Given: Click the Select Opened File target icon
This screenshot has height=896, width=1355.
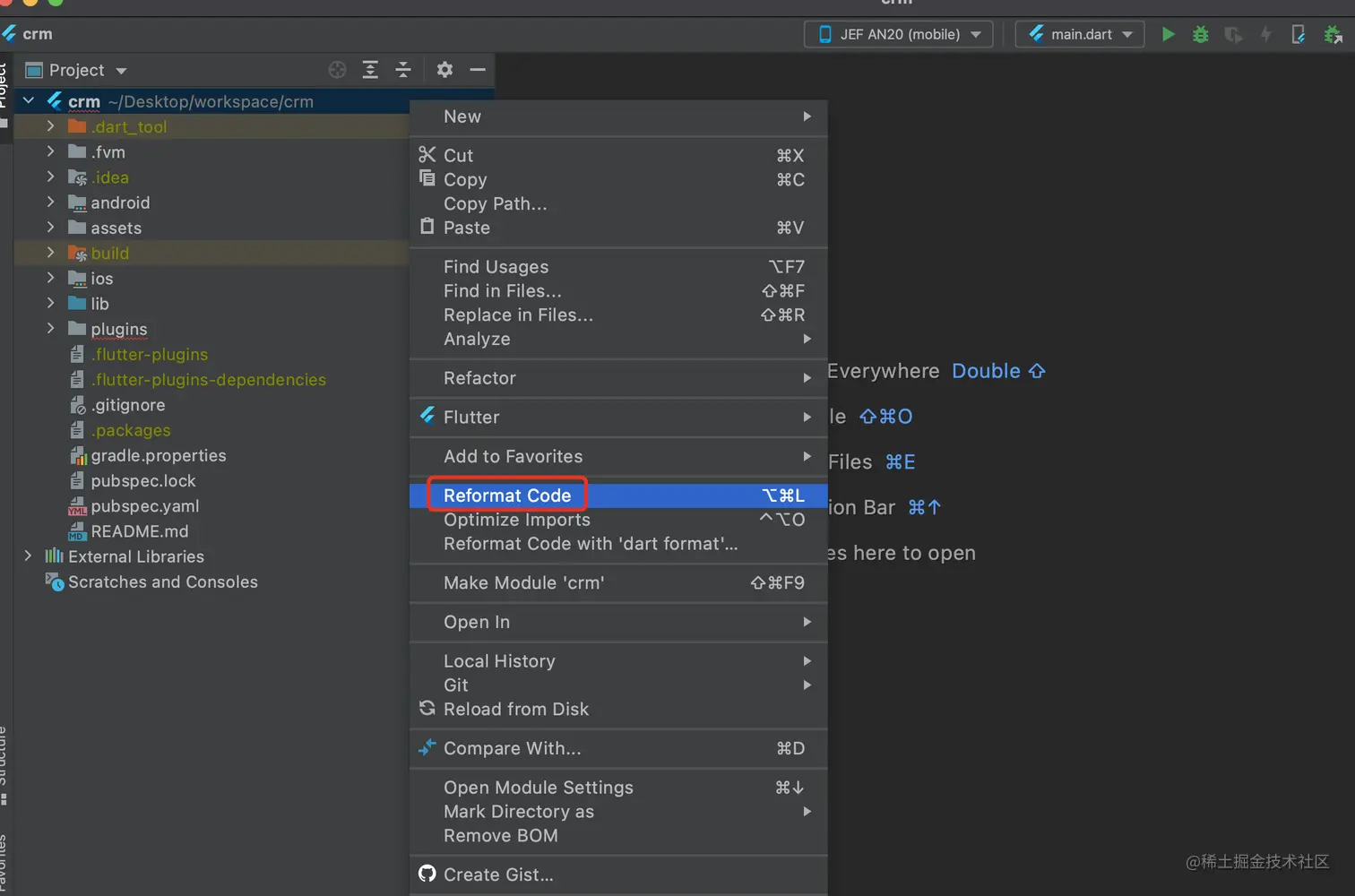Looking at the screenshot, I should [337, 70].
